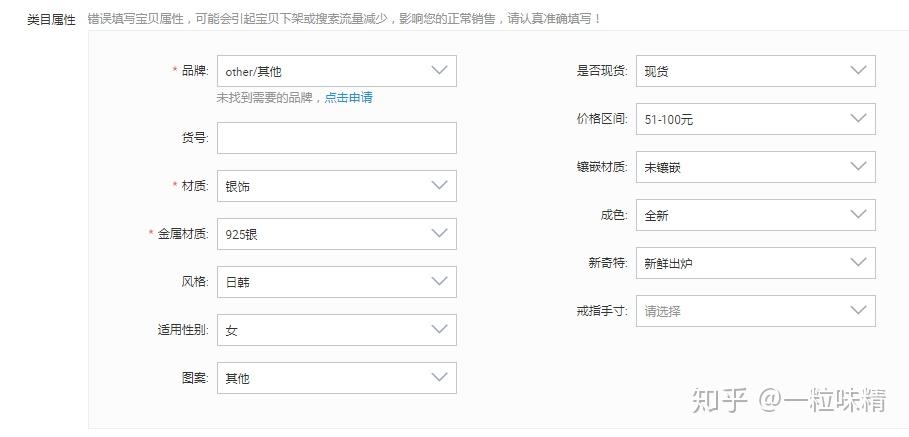
Task: Click the chevron arrow beside 银饰
Action: [439, 186]
